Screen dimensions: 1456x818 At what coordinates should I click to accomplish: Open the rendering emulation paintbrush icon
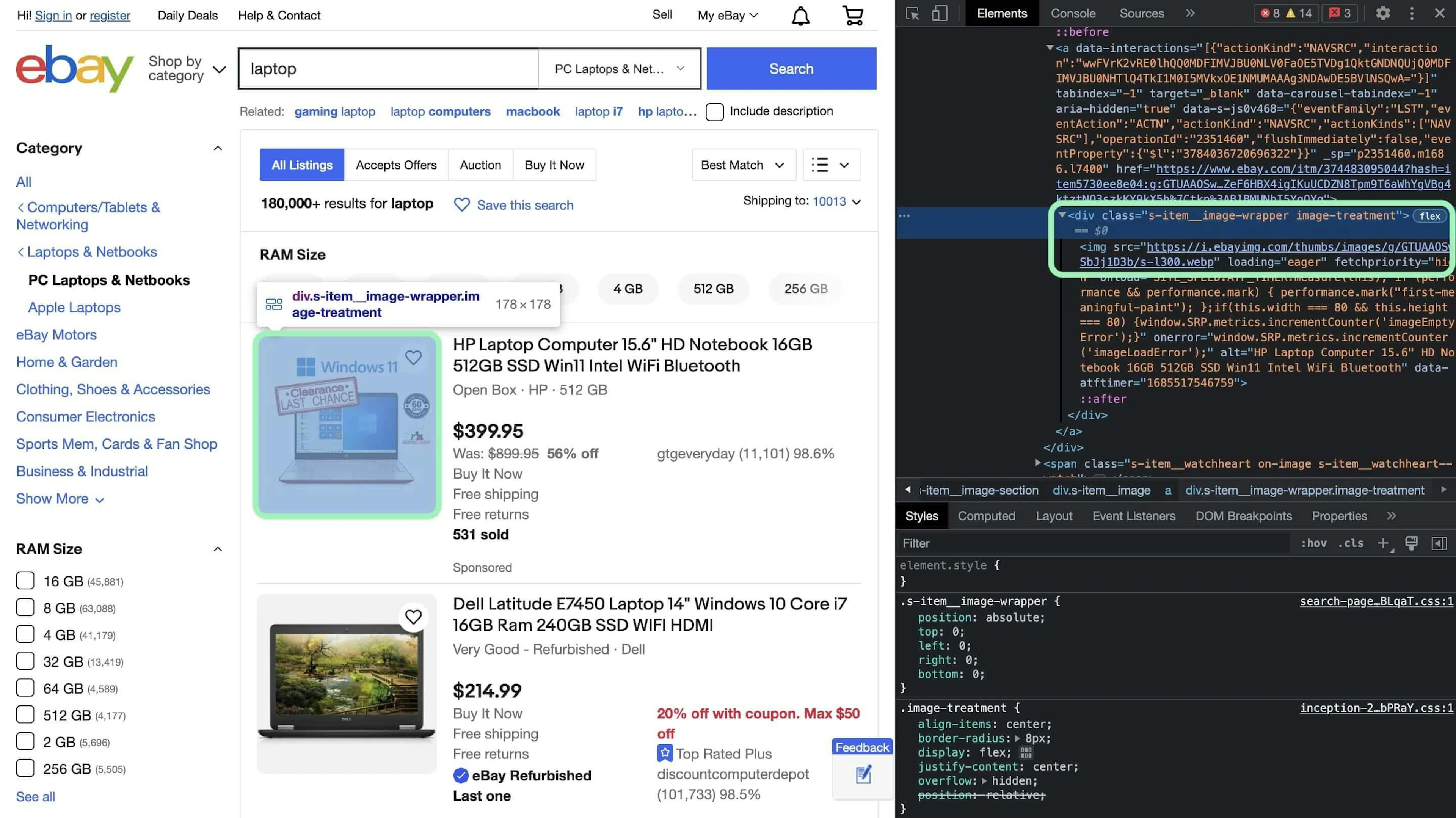(x=1411, y=543)
